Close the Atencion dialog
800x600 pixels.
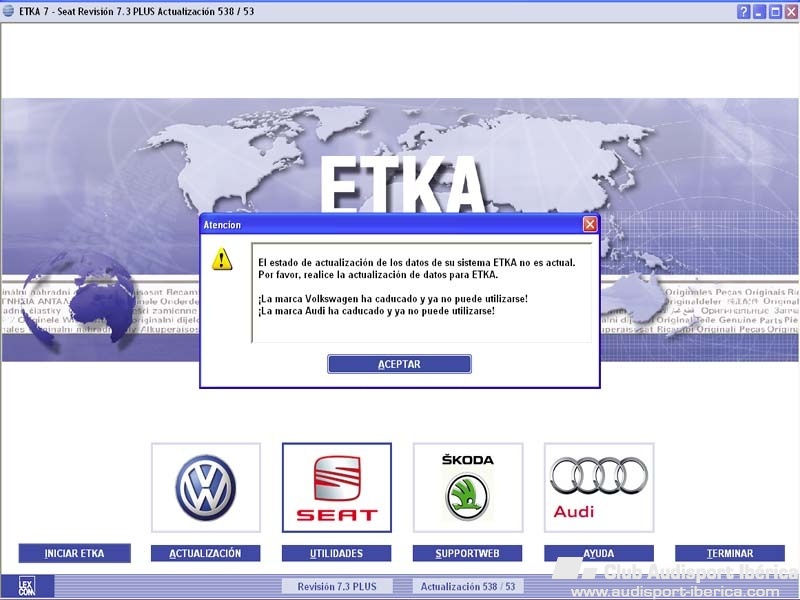[x=590, y=224]
